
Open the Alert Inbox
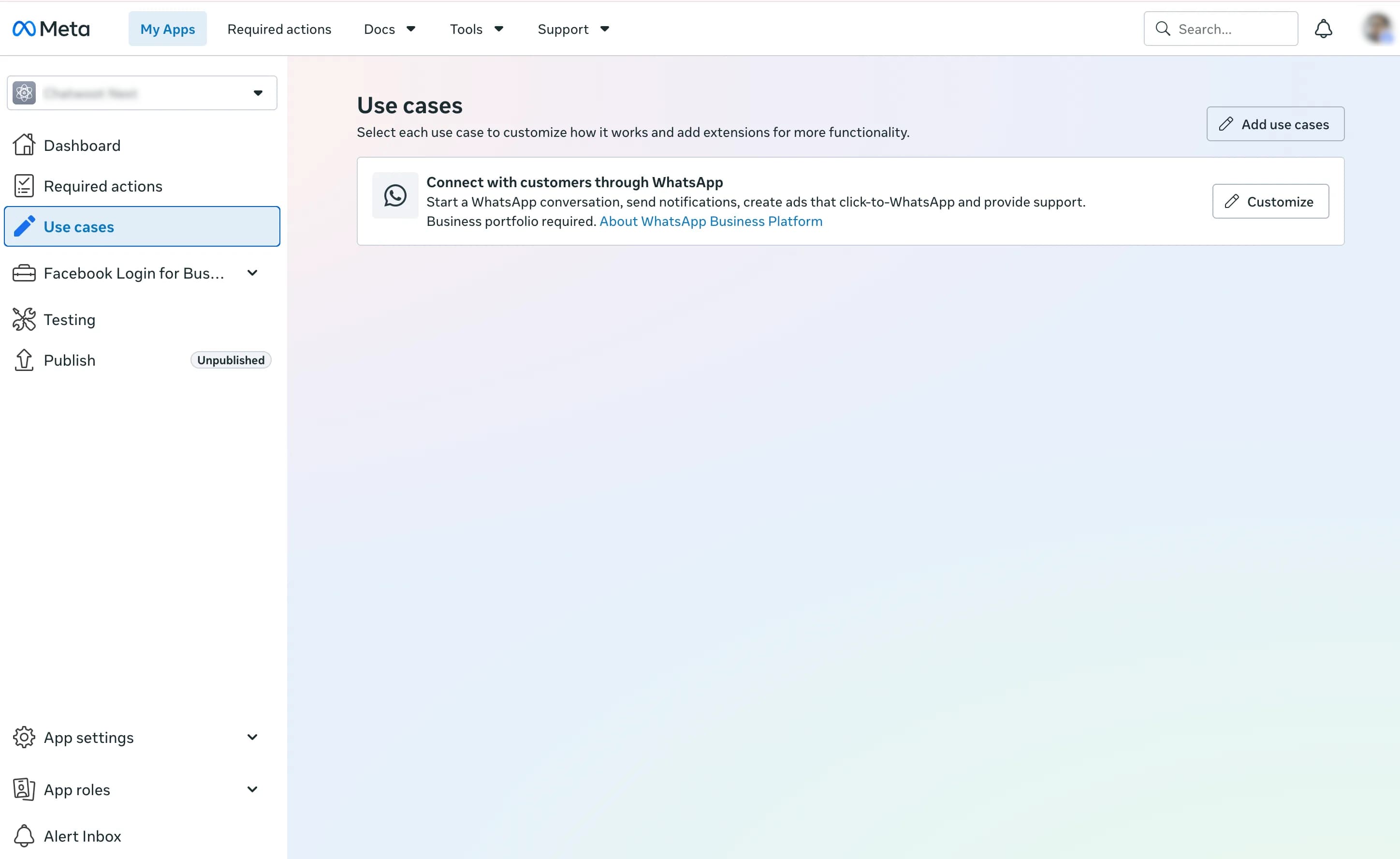pos(142,836)
